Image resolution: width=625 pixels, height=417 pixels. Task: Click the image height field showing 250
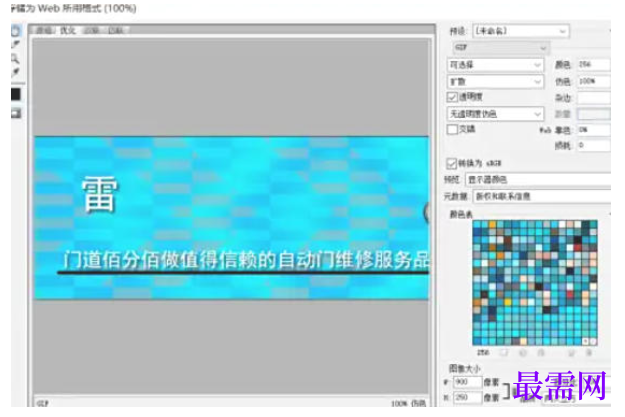(468, 397)
